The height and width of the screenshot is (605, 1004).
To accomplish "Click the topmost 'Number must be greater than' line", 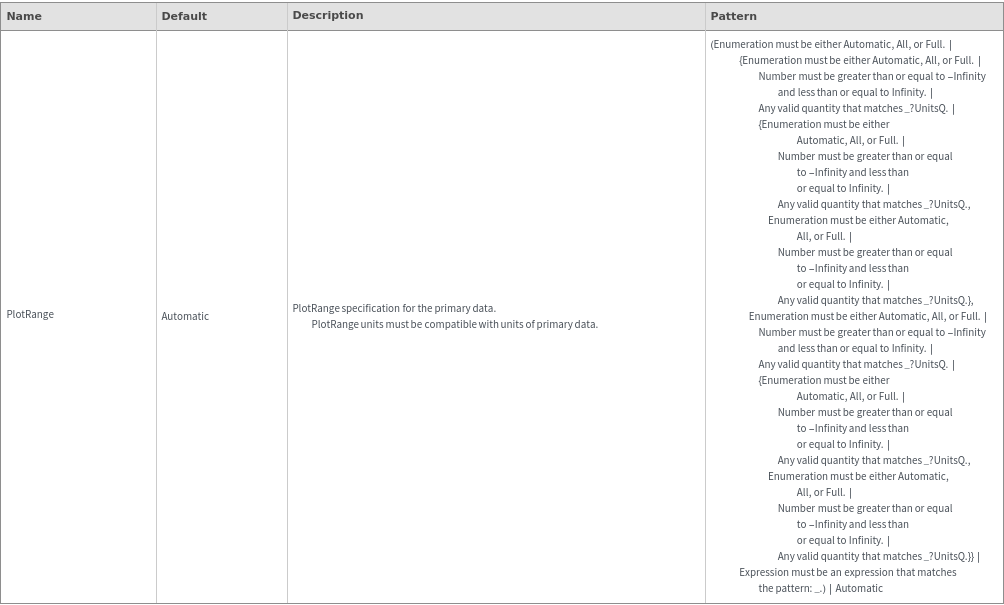I will coord(871,76).
